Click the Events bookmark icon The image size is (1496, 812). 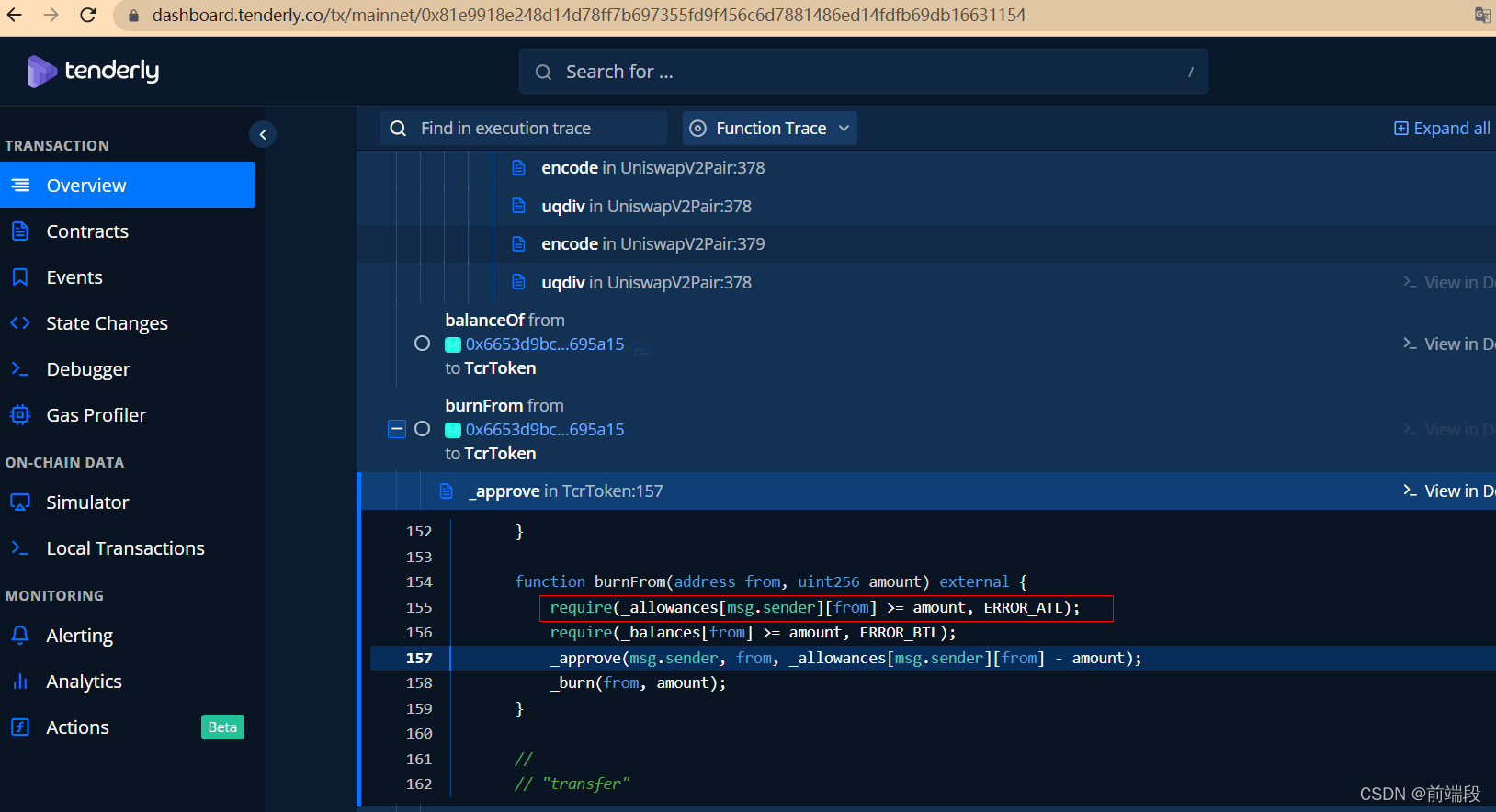pos(20,276)
